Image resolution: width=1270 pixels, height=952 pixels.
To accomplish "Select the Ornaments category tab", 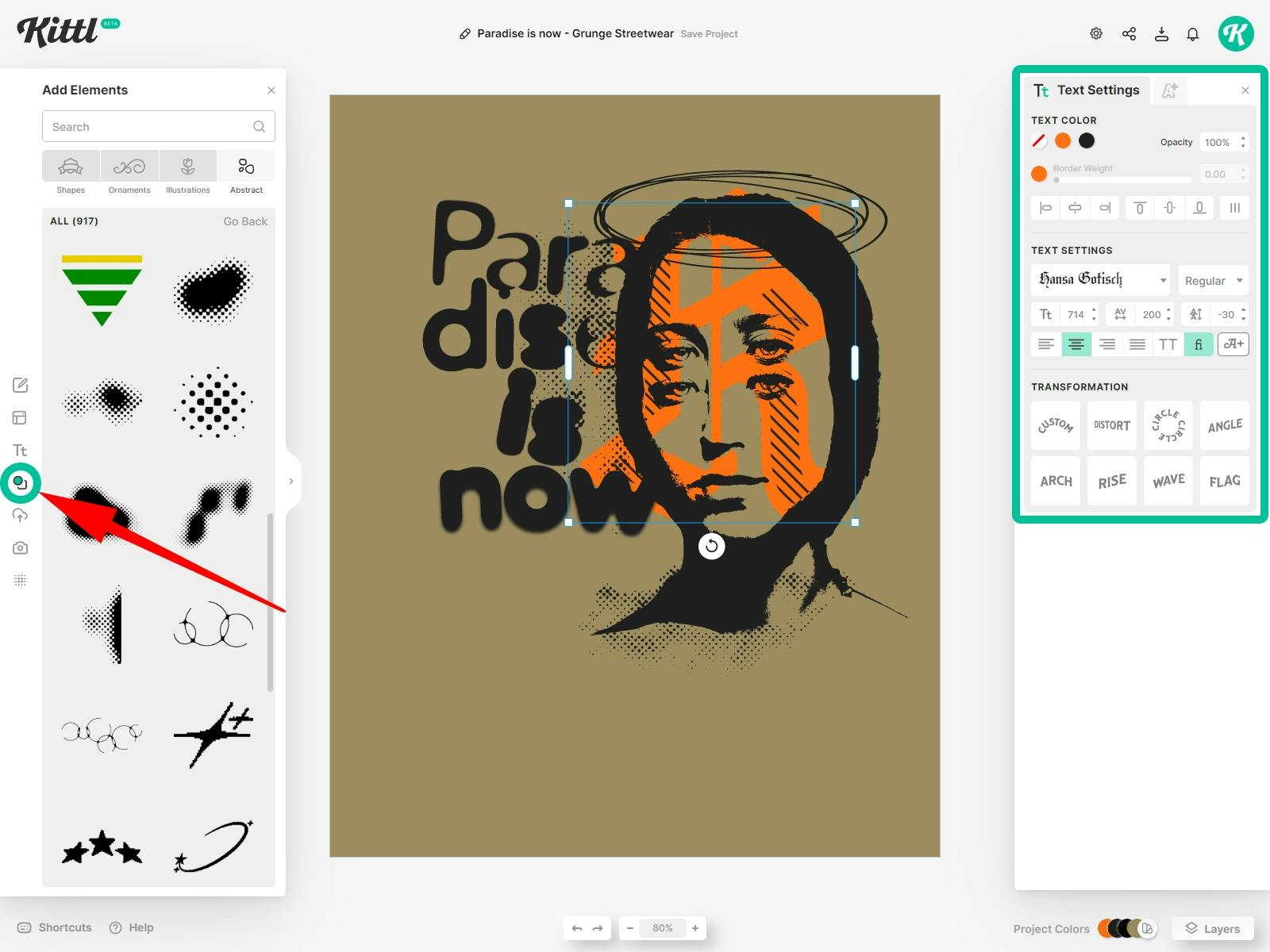I will pos(129,173).
